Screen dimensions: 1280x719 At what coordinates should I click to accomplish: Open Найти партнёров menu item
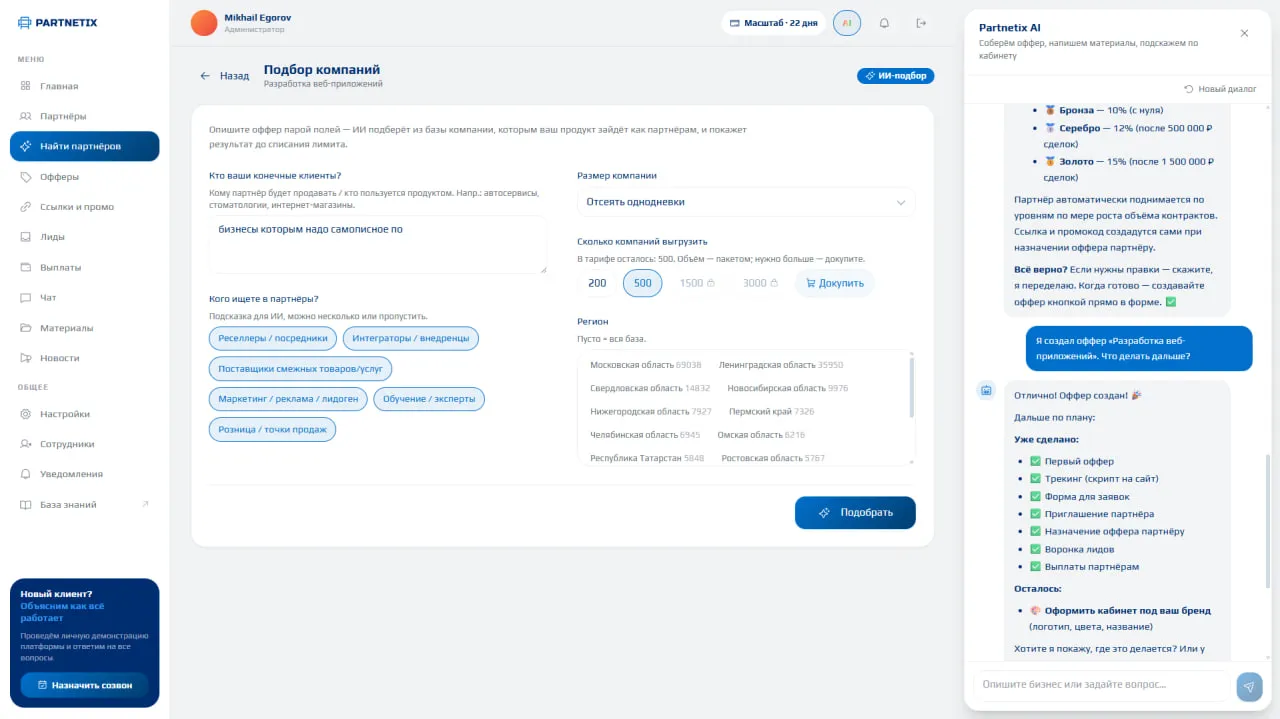coord(84,146)
